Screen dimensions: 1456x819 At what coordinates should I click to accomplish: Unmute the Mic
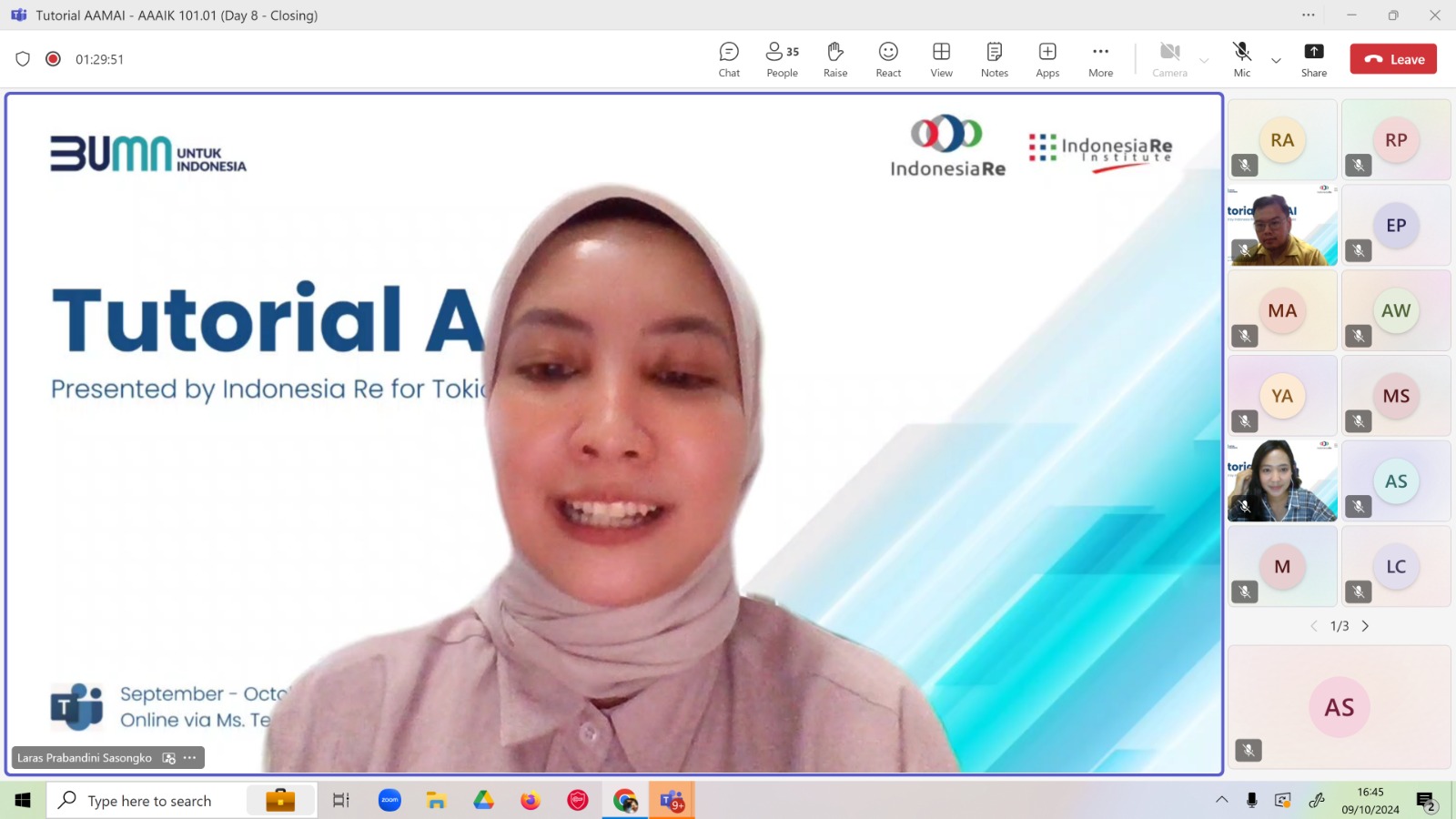point(1242,60)
